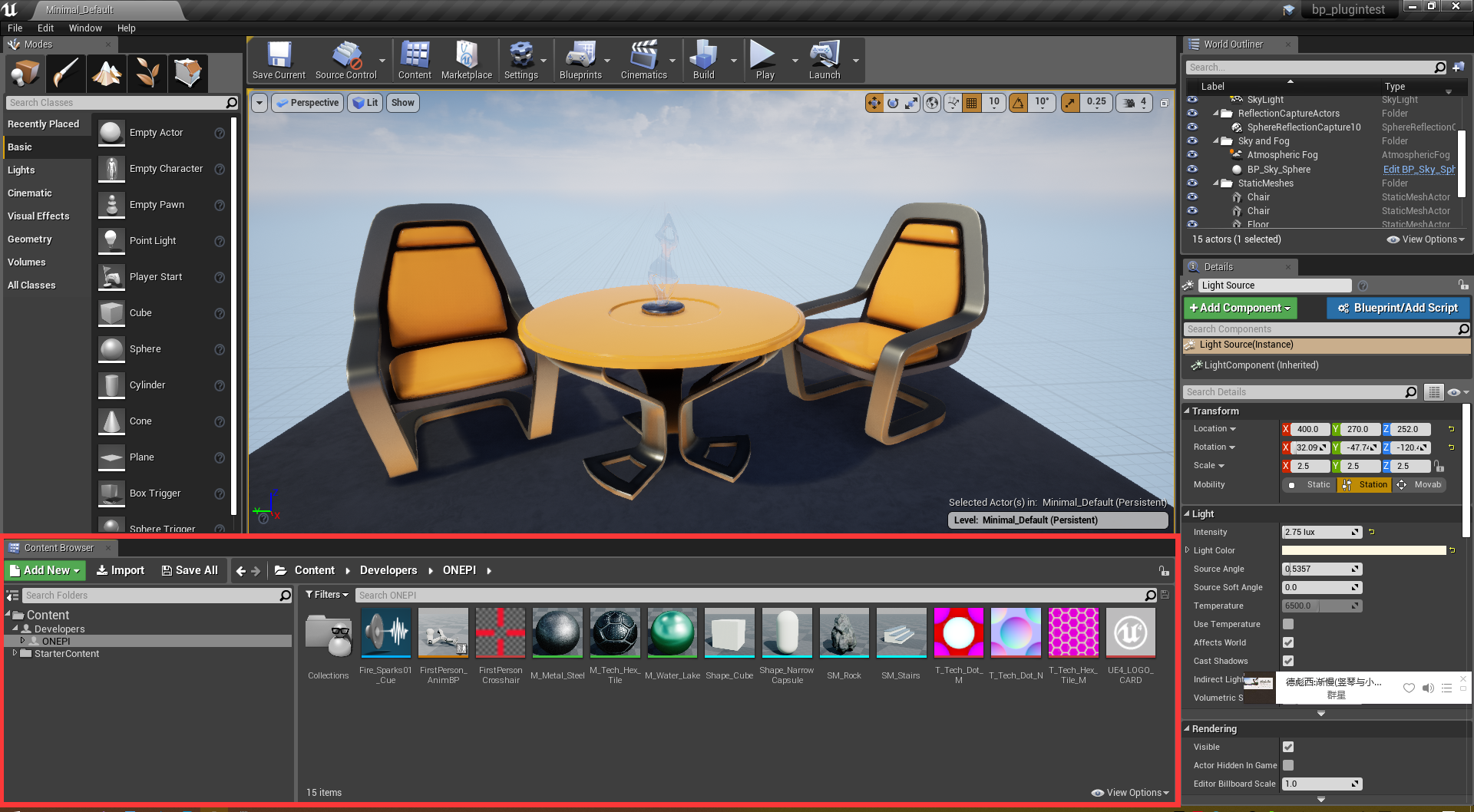Screen dimensions: 1474x812
Task: Open the SM_Rock asset thumbnail
Action: [x=844, y=632]
